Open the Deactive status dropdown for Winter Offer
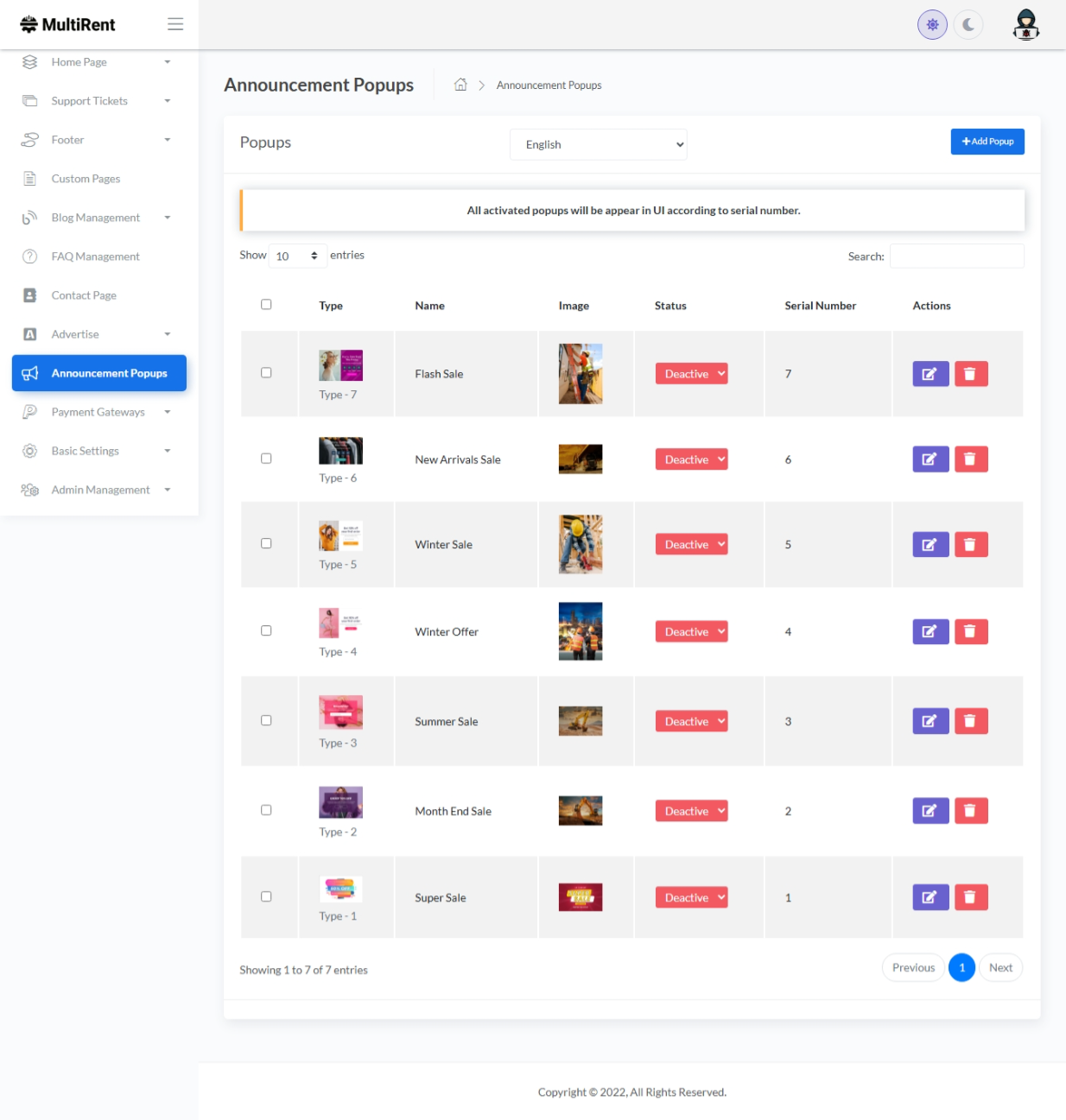Screen dimensions: 1066x1120 [691, 632]
